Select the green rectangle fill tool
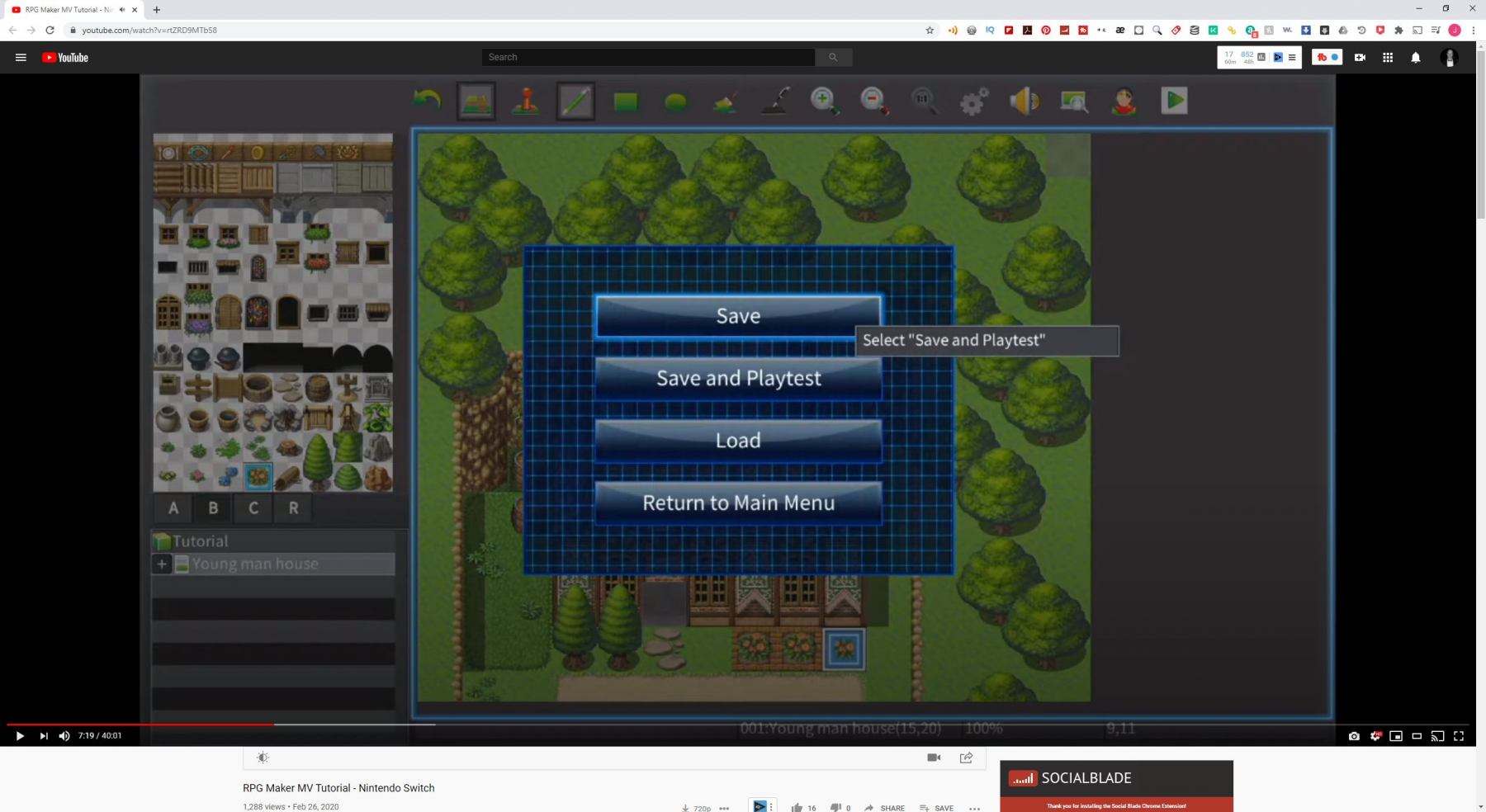 coord(626,101)
